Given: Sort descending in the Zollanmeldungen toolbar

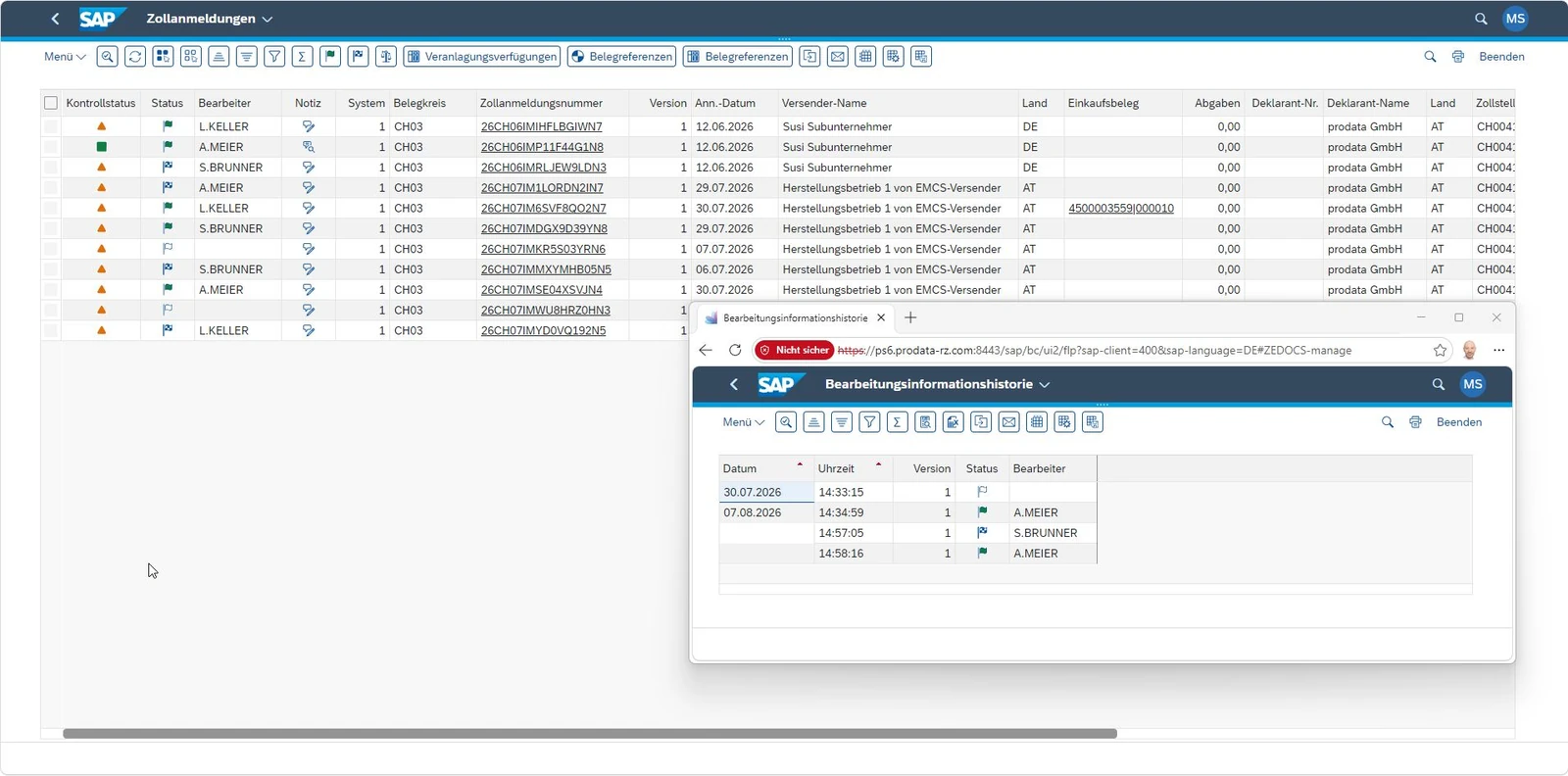Looking at the screenshot, I should point(247,57).
